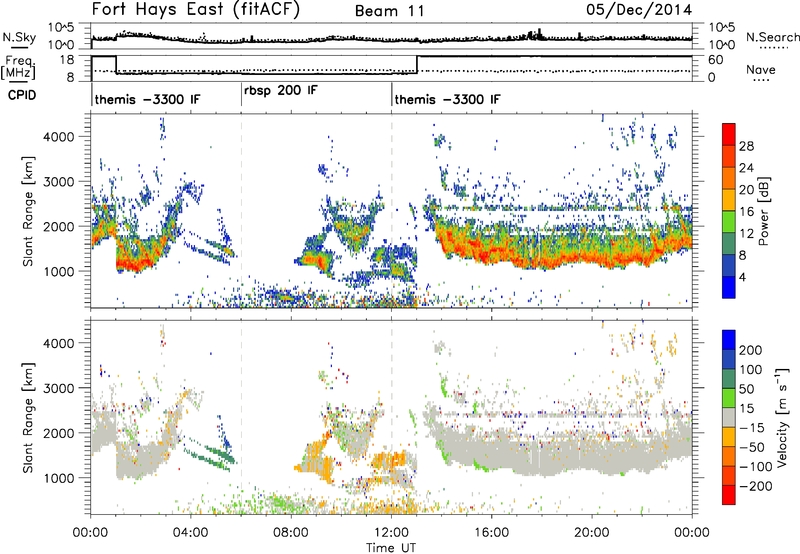Click the blue bottom of Power colorbar
The image size is (800, 554).
[x=729, y=287]
